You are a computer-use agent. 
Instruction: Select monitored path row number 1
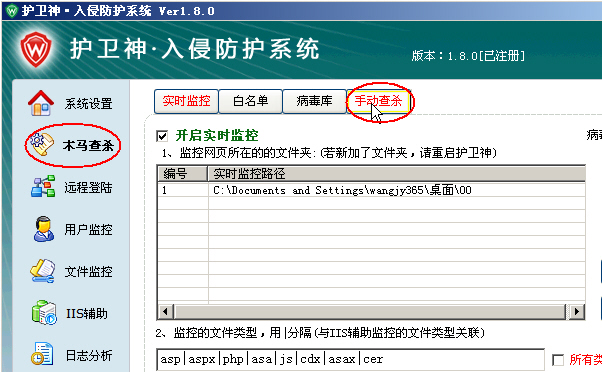tap(371, 190)
